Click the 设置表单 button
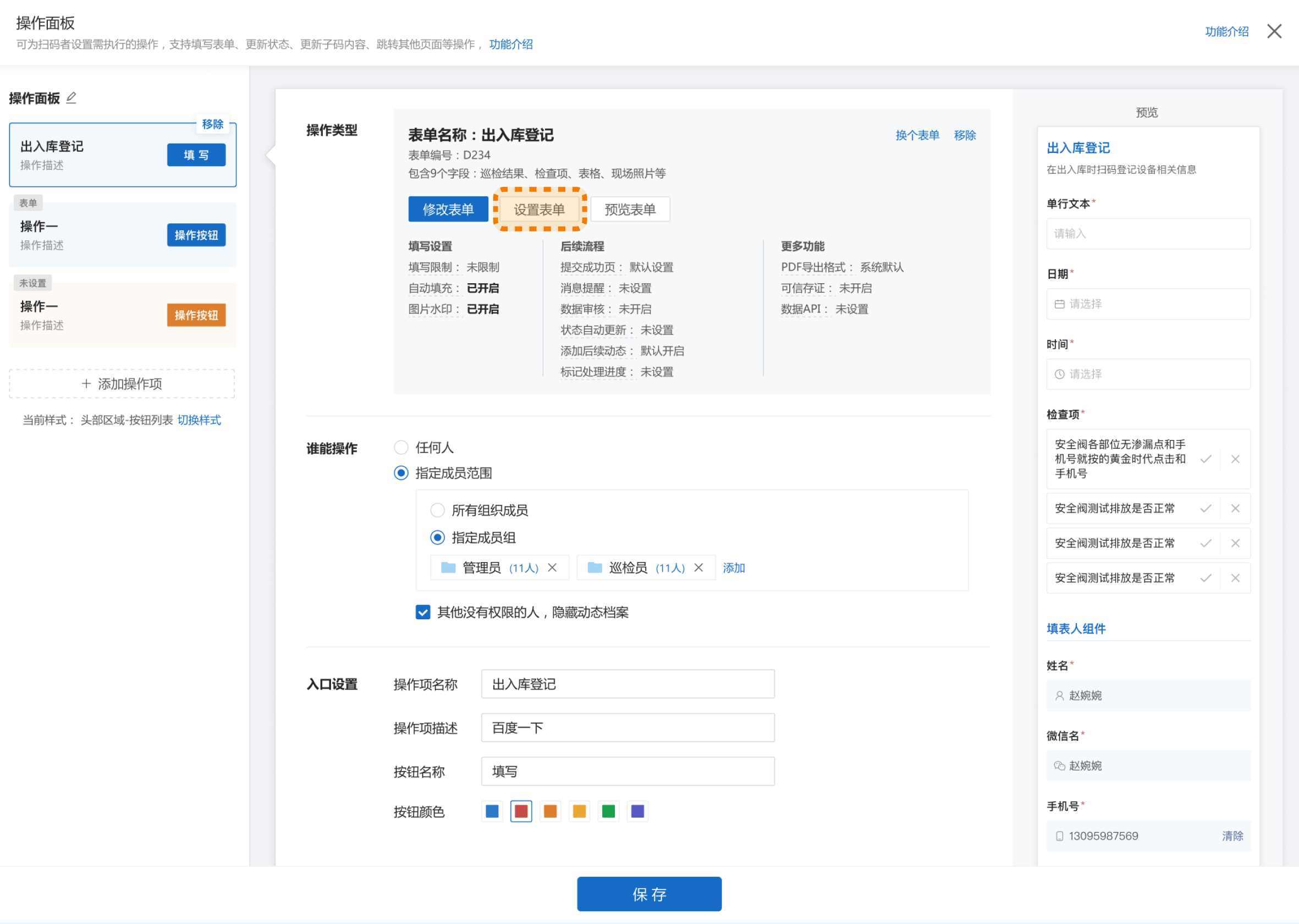 tap(539, 210)
